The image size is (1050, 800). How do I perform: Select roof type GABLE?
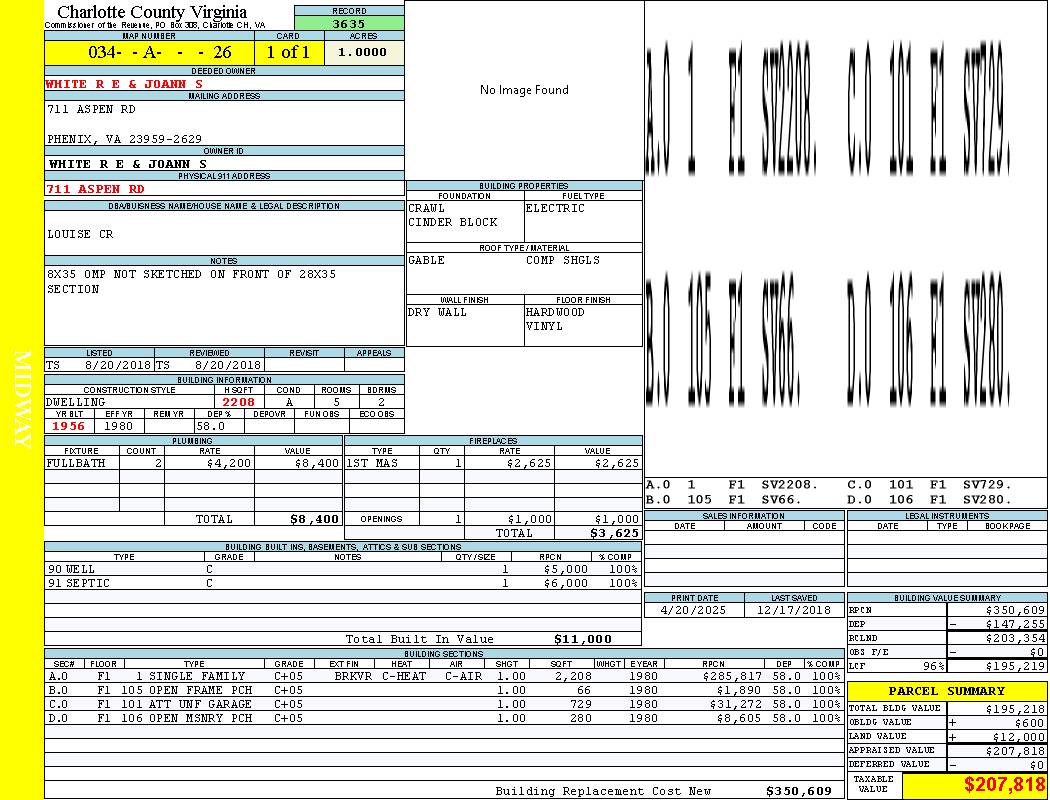[x=427, y=260]
